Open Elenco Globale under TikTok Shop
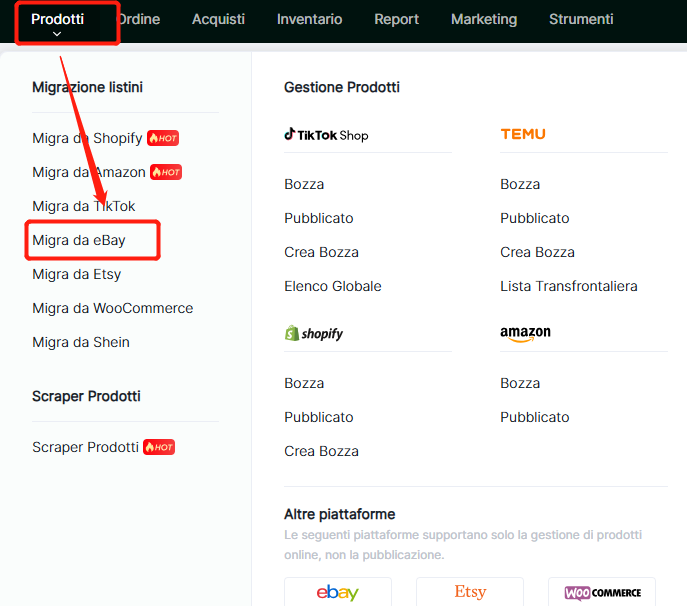The height and width of the screenshot is (606, 687). click(x=333, y=286)
